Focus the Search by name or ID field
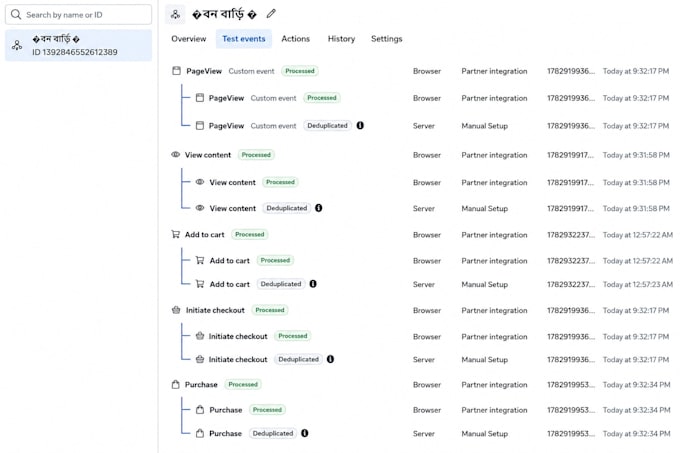This screenshot has height=453, width=680. [x=78, y=15]
